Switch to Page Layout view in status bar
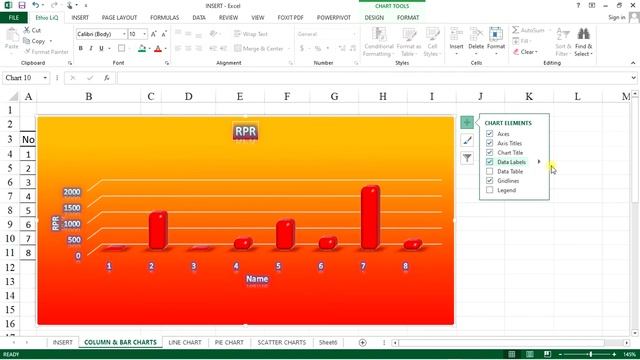Screen dimensions: 640x360 (x=529, y=354)
